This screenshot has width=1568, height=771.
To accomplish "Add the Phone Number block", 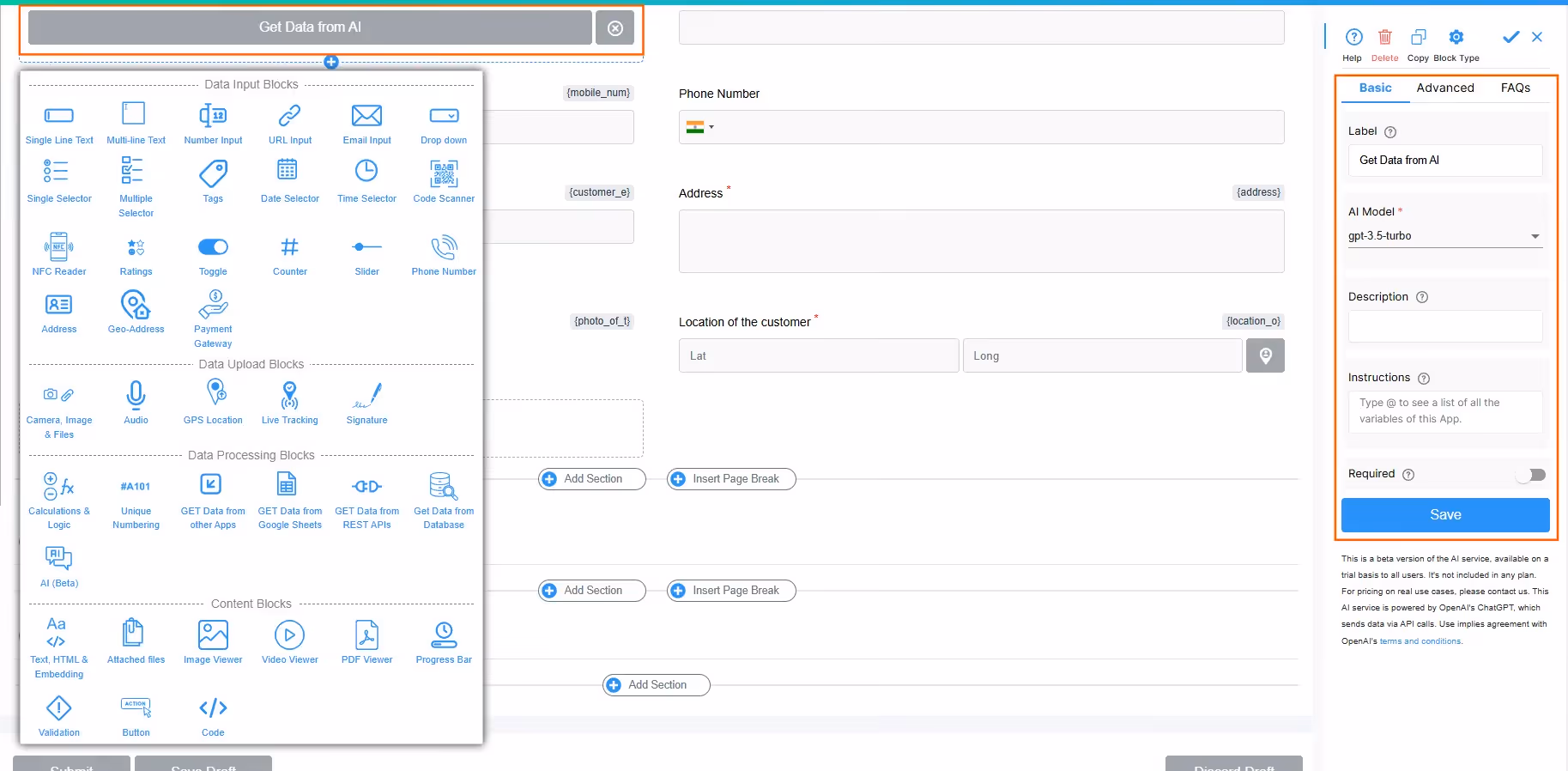I will coord(444,254).
